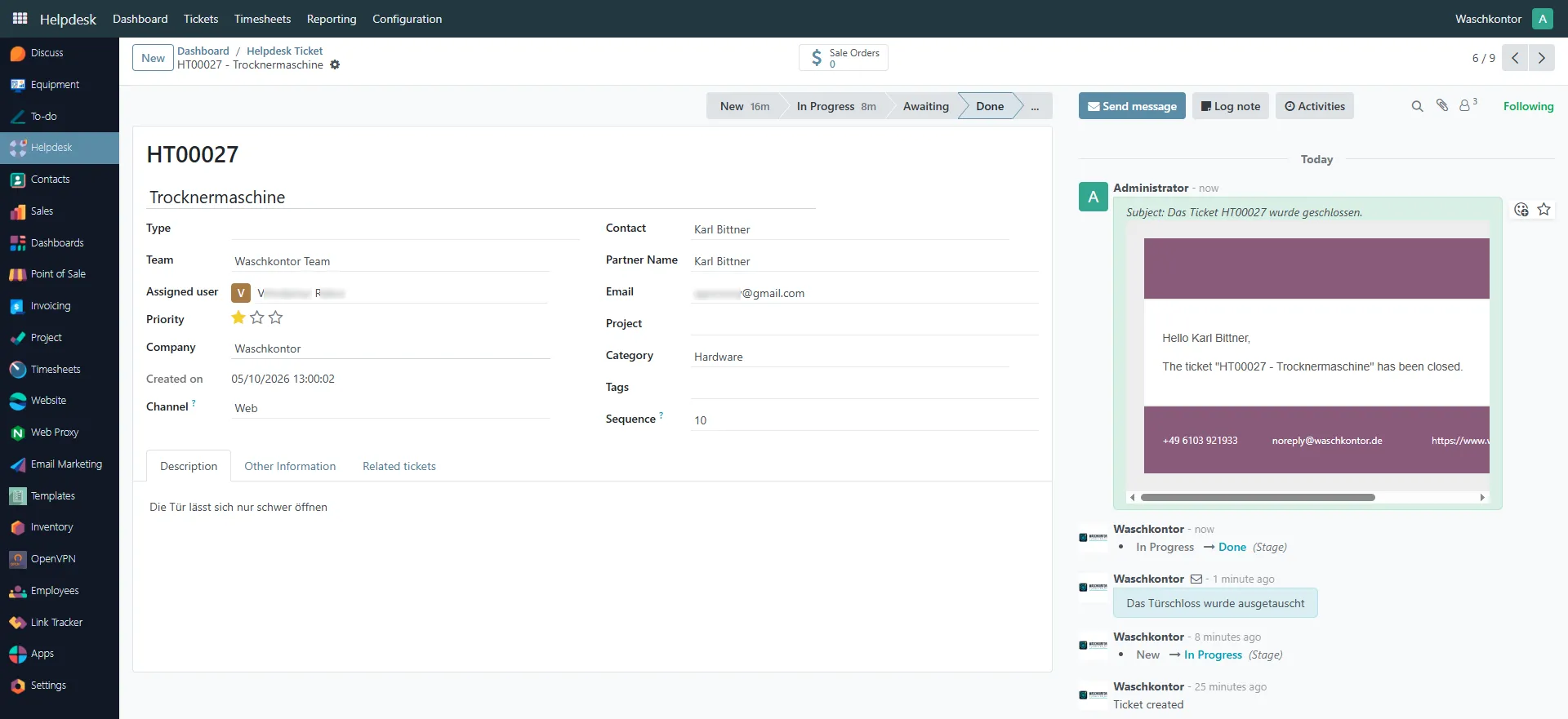Open Discuss app in sidebar
1568x719 pixels.
[60, 53]
